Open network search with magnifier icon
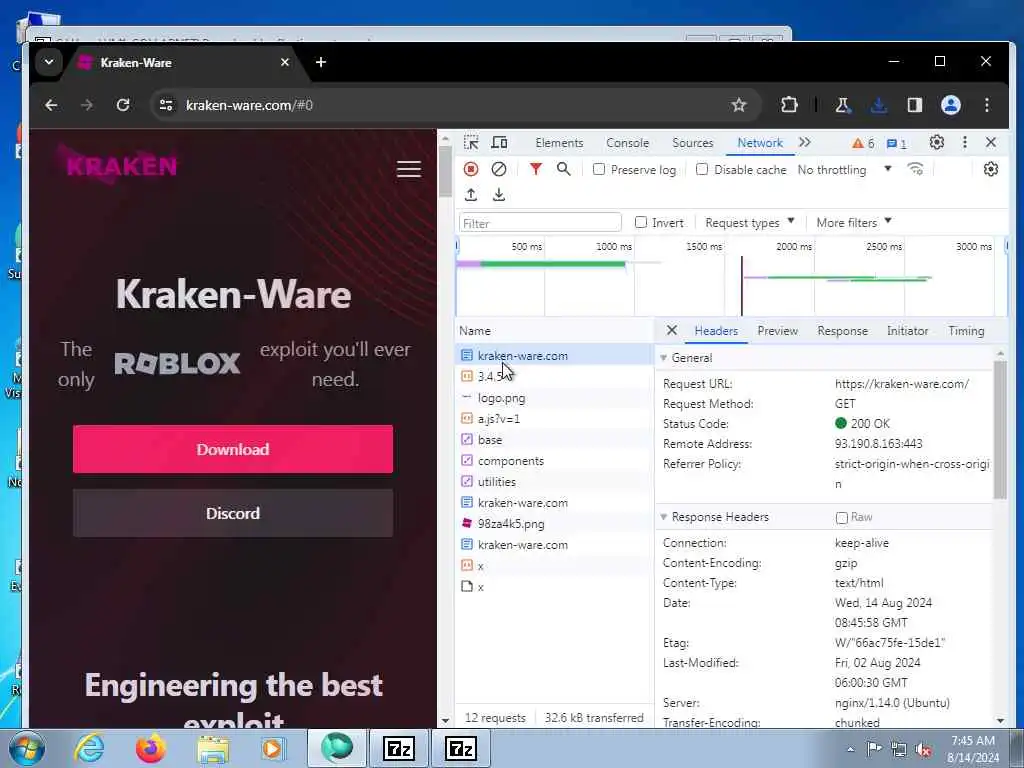Screen dimensions: 1024x768 pyautogui.click(x=564, y=169)
